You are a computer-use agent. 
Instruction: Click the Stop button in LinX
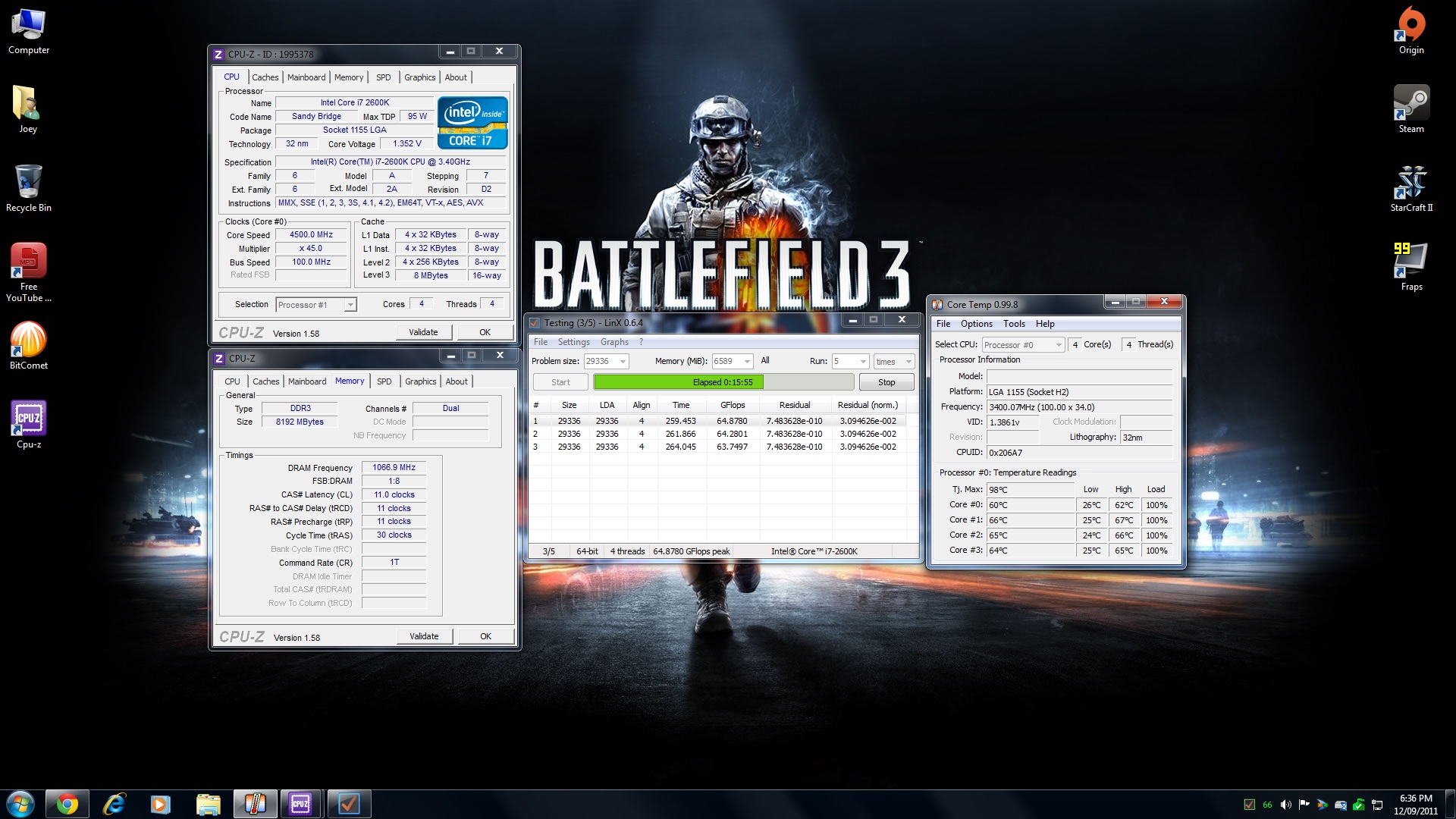coord(886,382)
